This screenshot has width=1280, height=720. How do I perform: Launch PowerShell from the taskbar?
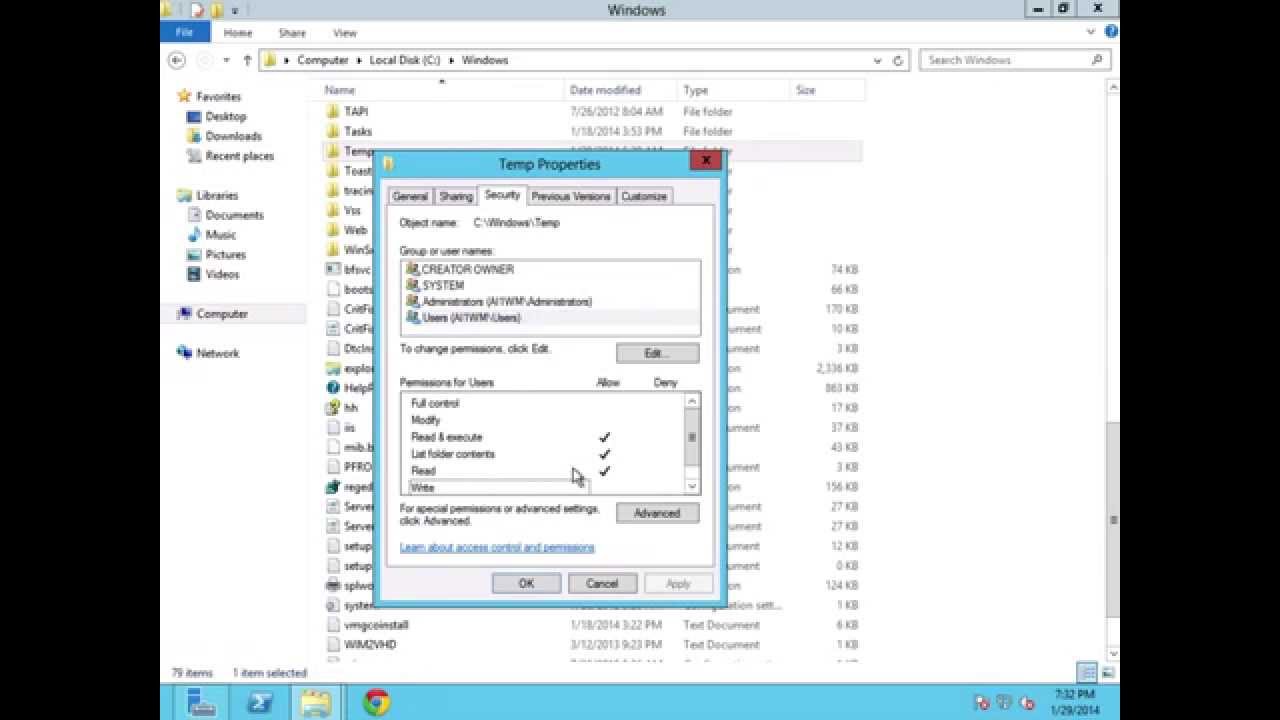(259, 702)
